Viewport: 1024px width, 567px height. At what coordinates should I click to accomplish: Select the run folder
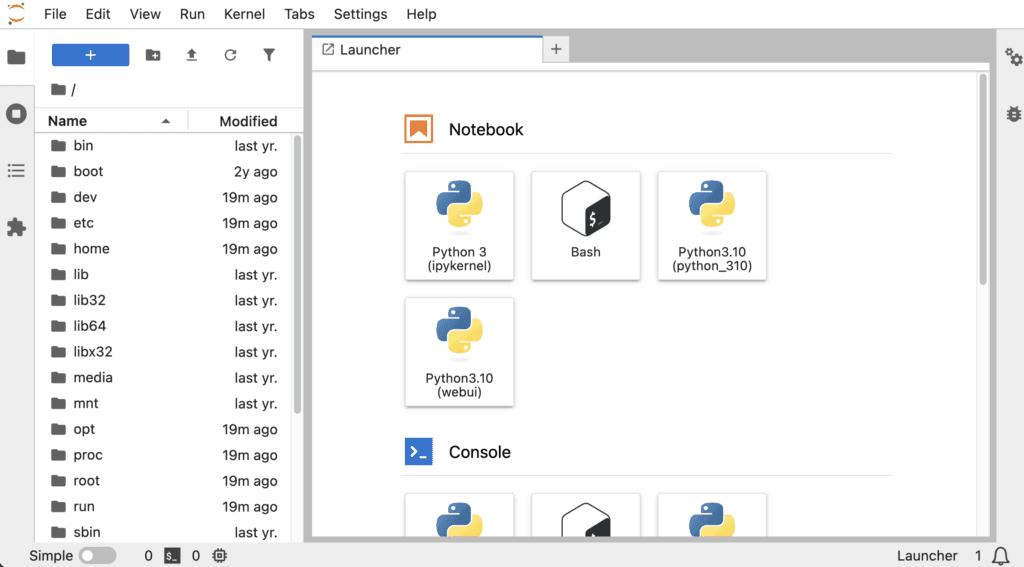pos(163,507)
